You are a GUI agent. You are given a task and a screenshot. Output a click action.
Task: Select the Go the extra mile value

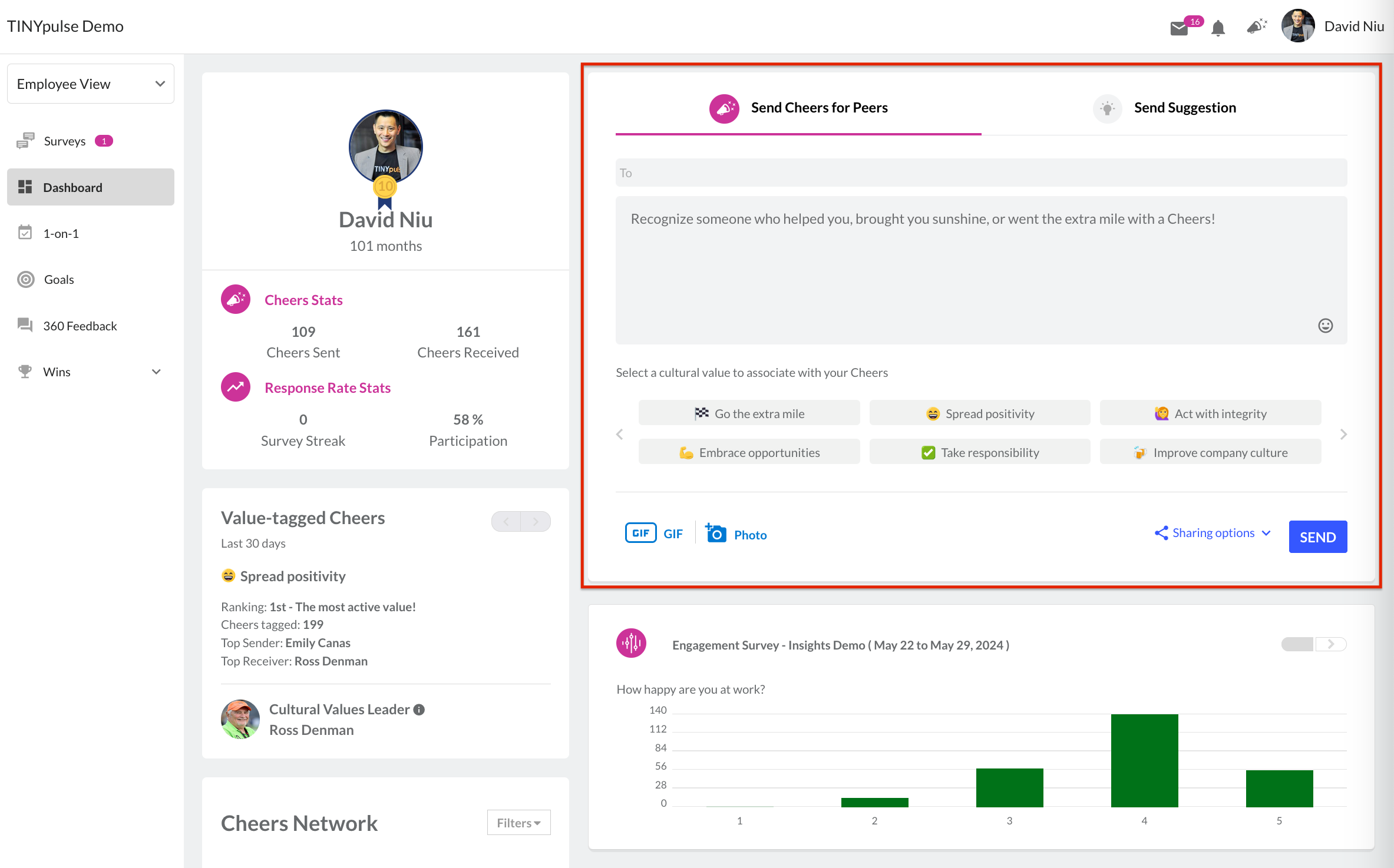749,413
